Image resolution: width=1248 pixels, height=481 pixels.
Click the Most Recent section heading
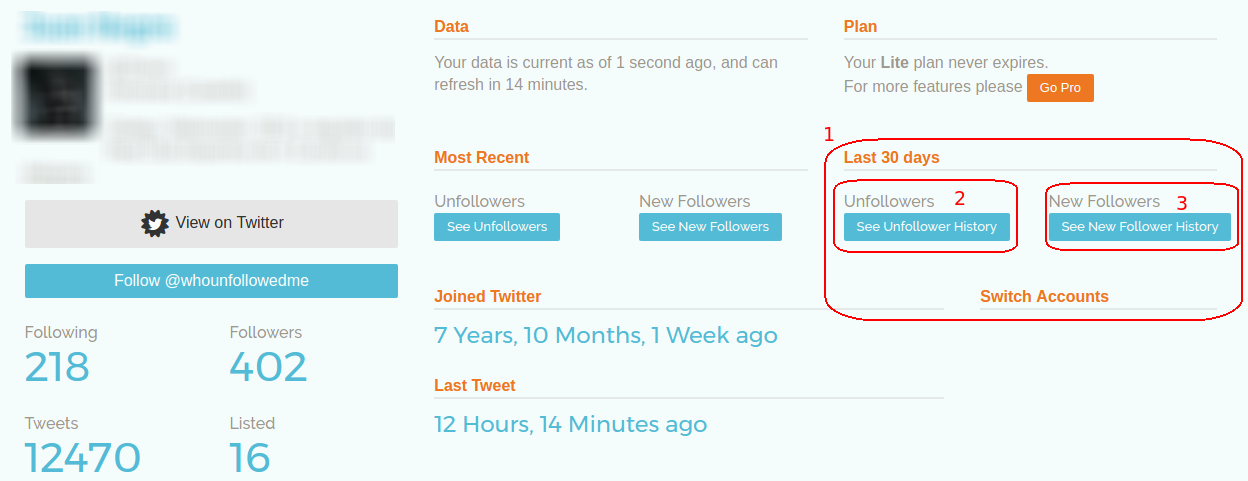click(482, 158)
